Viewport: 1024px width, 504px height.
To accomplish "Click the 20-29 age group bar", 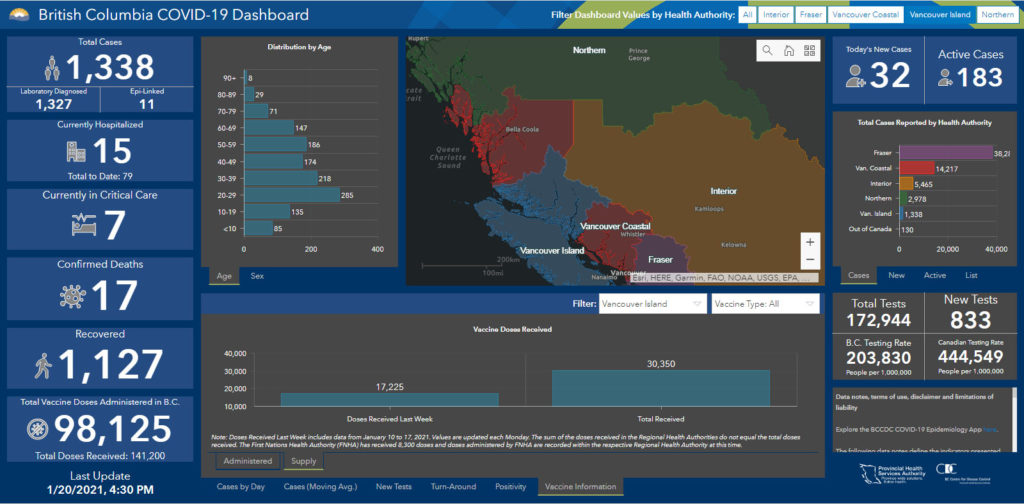I will [291, 195].
